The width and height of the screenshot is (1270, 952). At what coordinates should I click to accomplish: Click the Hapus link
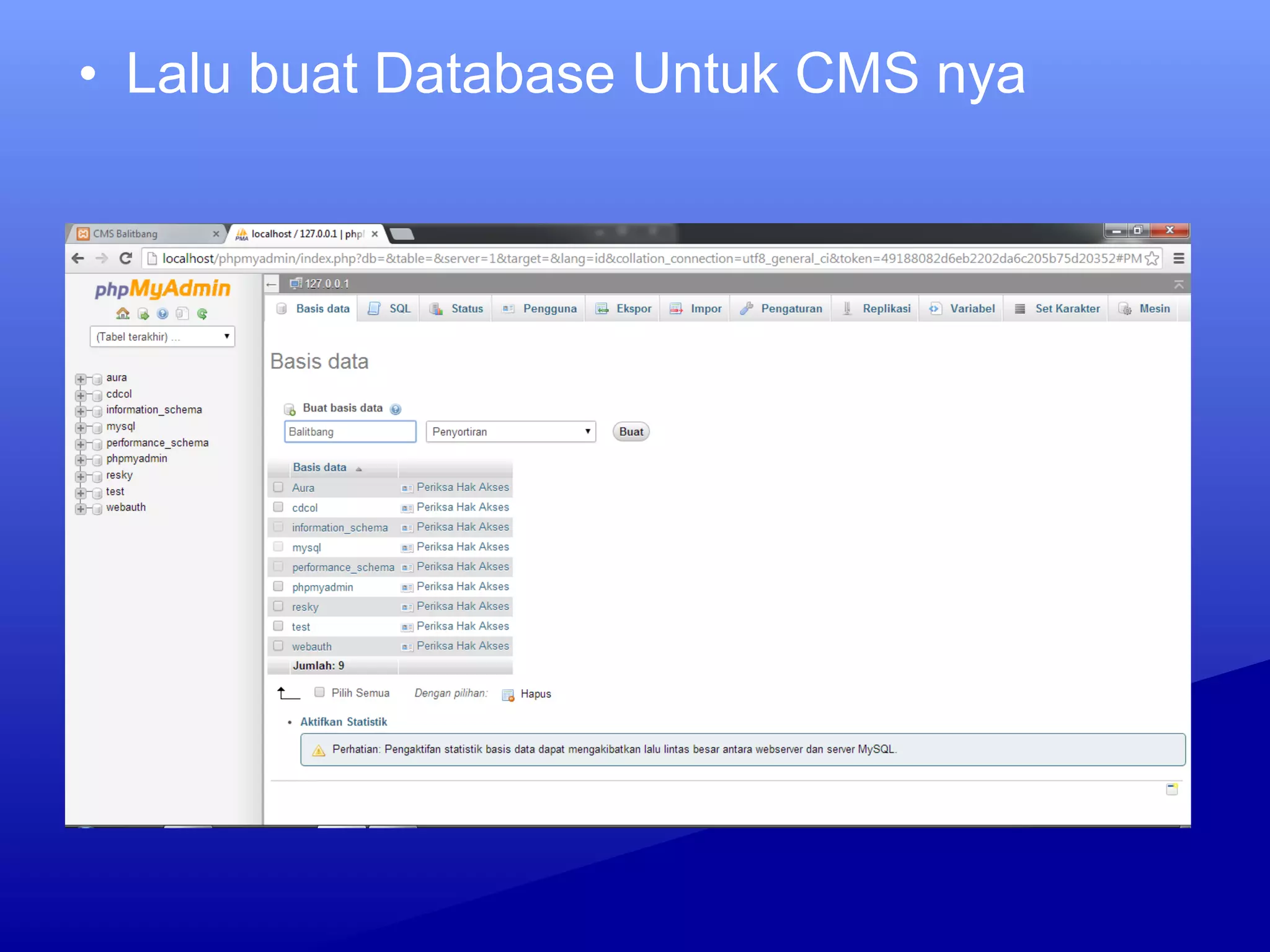tap(536, 694)
